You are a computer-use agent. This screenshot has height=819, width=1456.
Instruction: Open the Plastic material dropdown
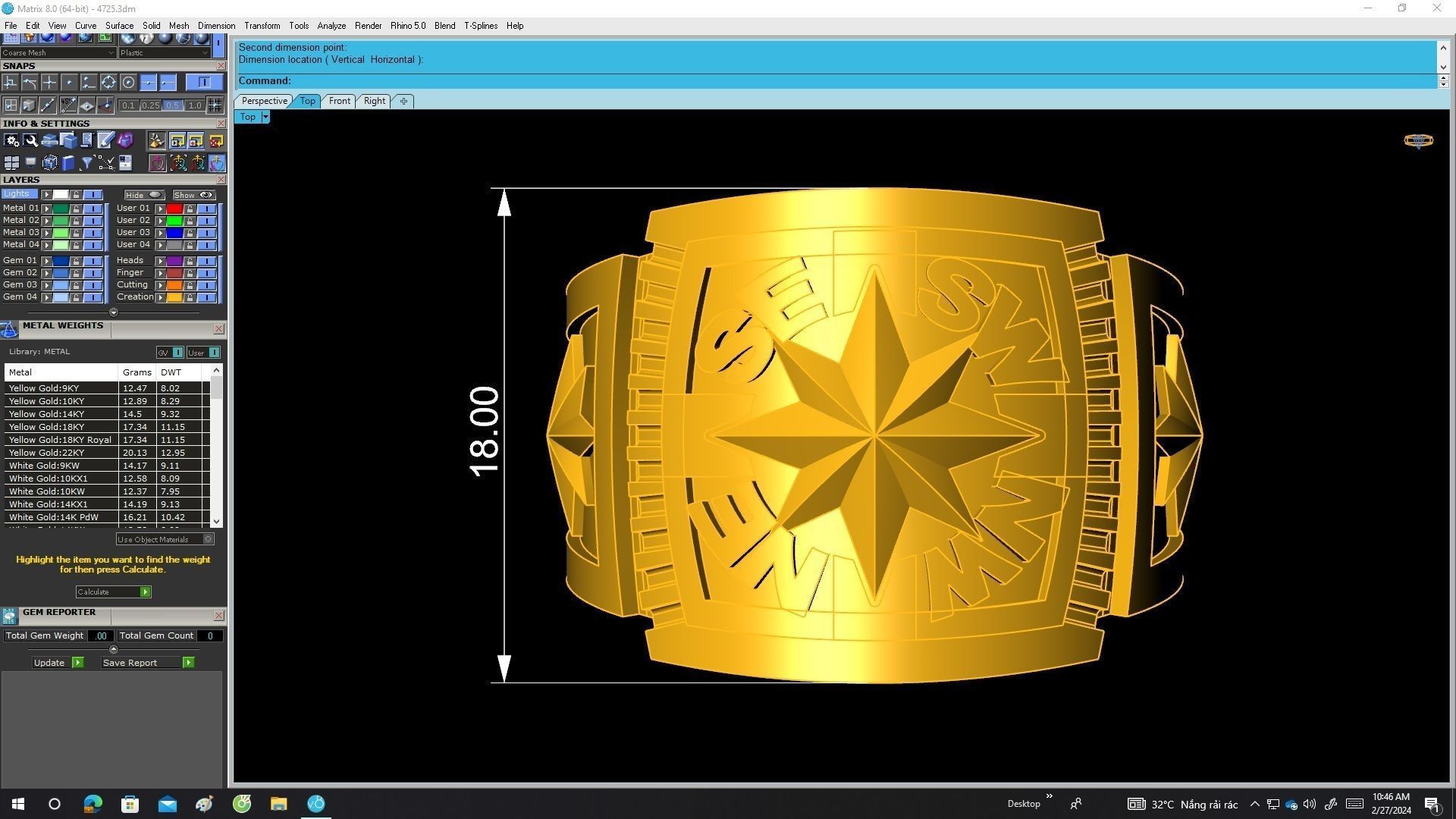point(164,53)
